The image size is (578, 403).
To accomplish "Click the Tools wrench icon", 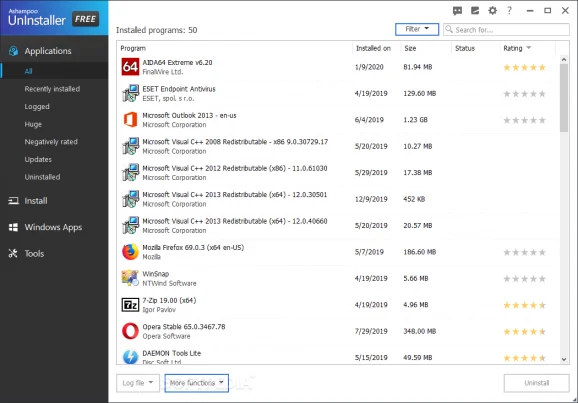I will click(x=13, y=253).
